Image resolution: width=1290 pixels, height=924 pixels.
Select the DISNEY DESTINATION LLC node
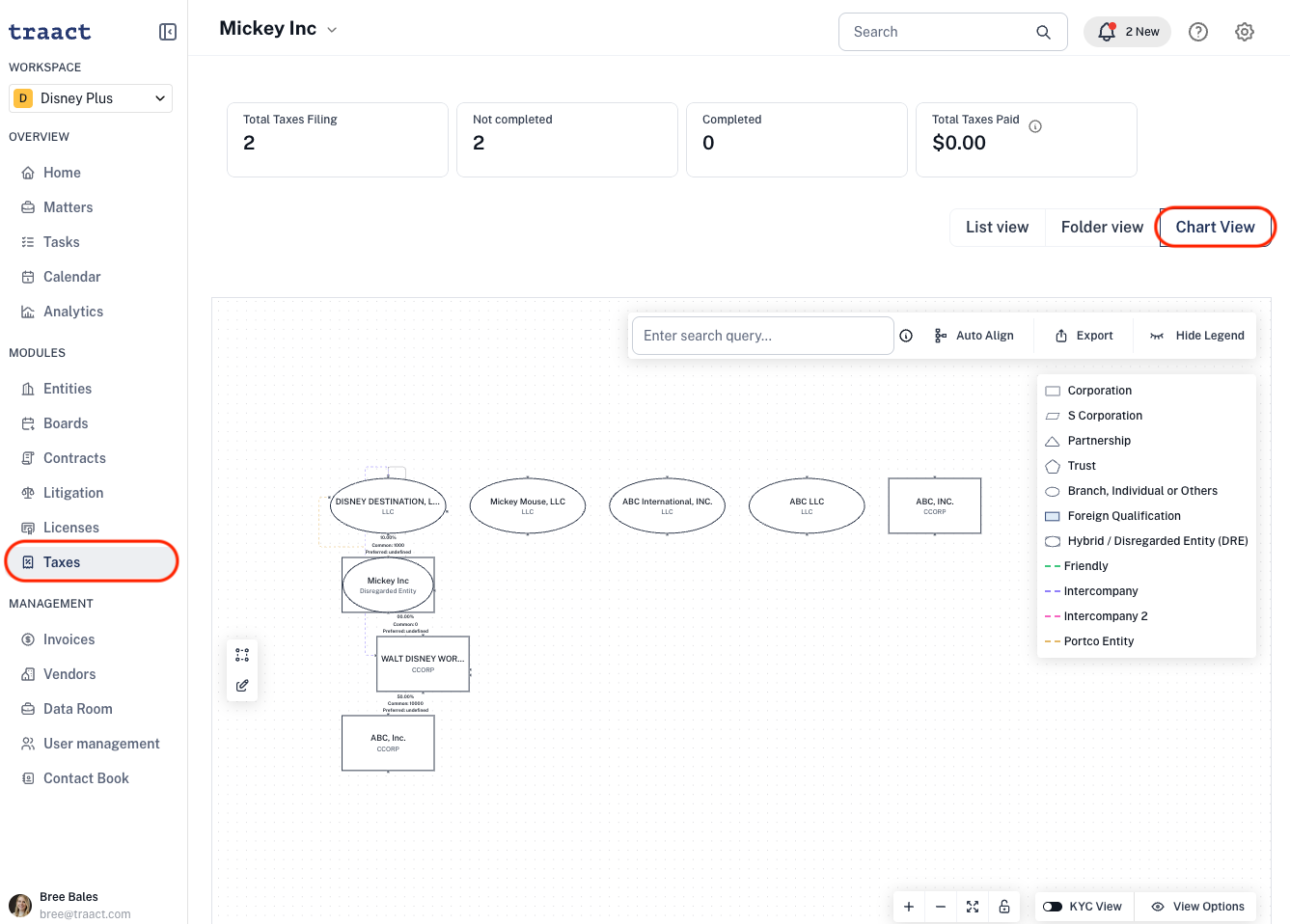point(388,505)
